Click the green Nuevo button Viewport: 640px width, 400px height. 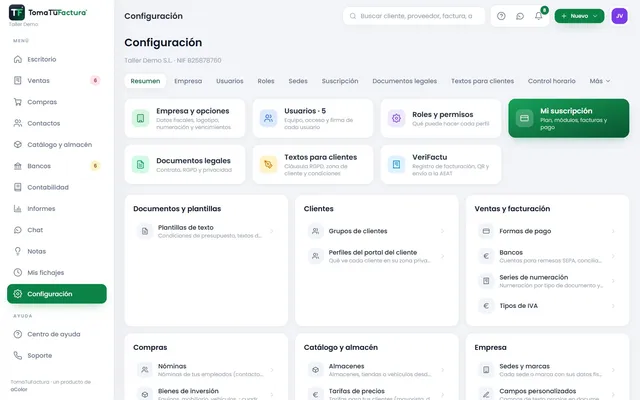(x=579, y=16)
